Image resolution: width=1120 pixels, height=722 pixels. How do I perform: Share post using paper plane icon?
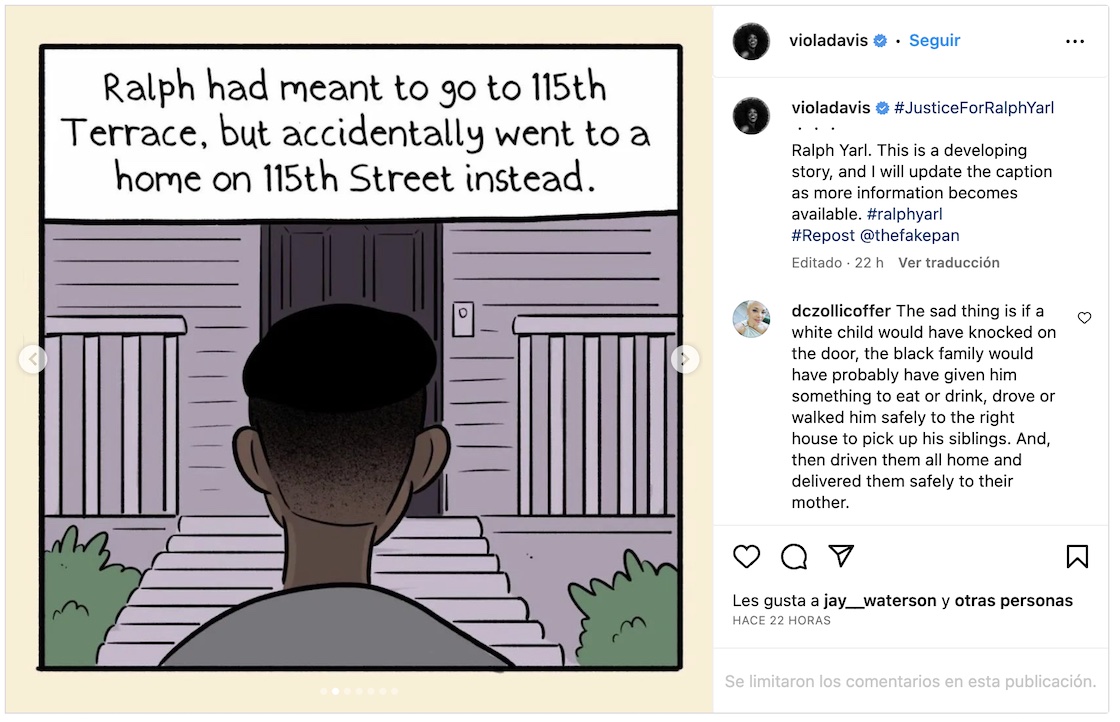(x=841, y=556)
